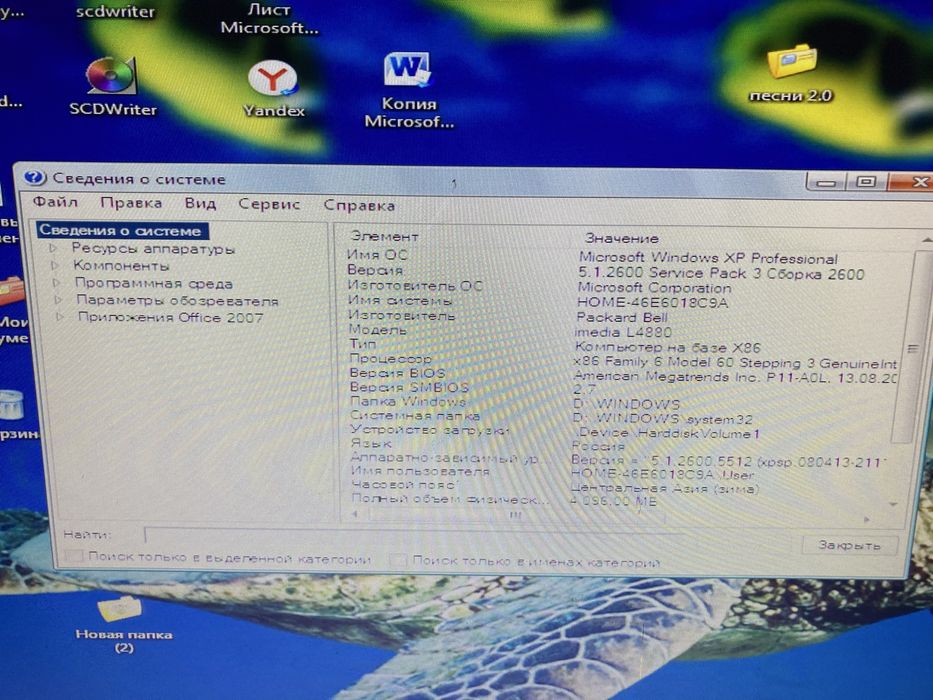Image resolution: width=933 pixels, height=700 pixels.
Task: Tick Поиск только в именах категорий checkbox
Action: click(x=397, y=560)
